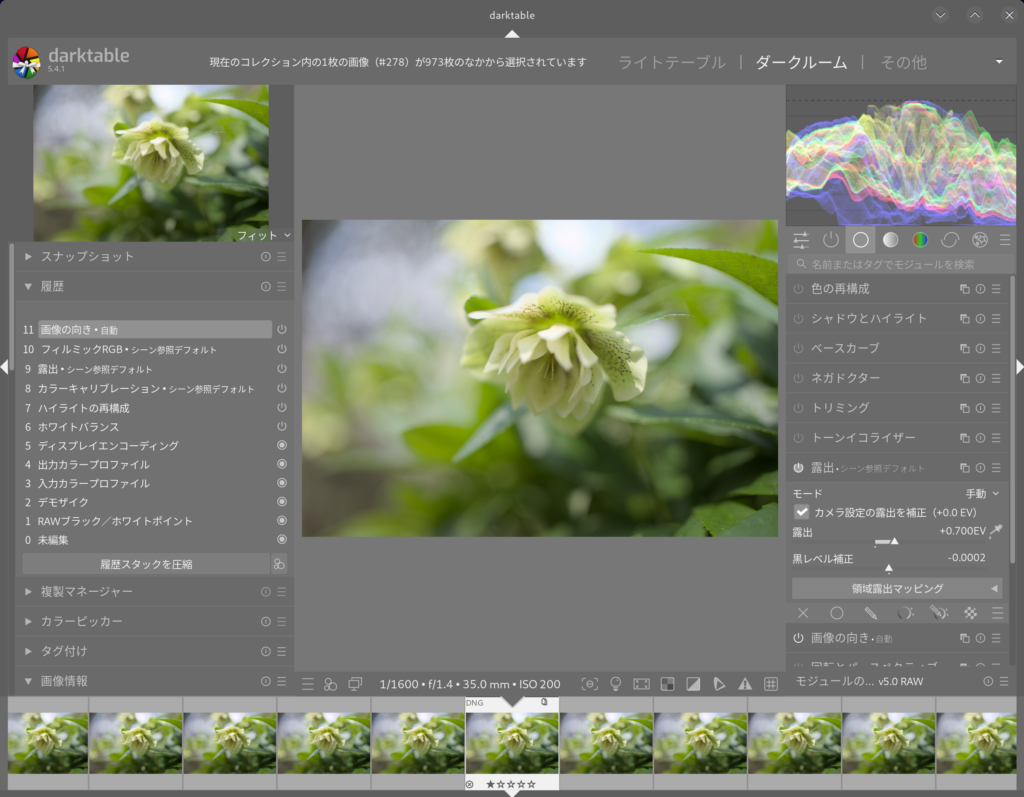1024x797 pixels.
Task: Expand the color picker panel
Action: coord(81,621)
